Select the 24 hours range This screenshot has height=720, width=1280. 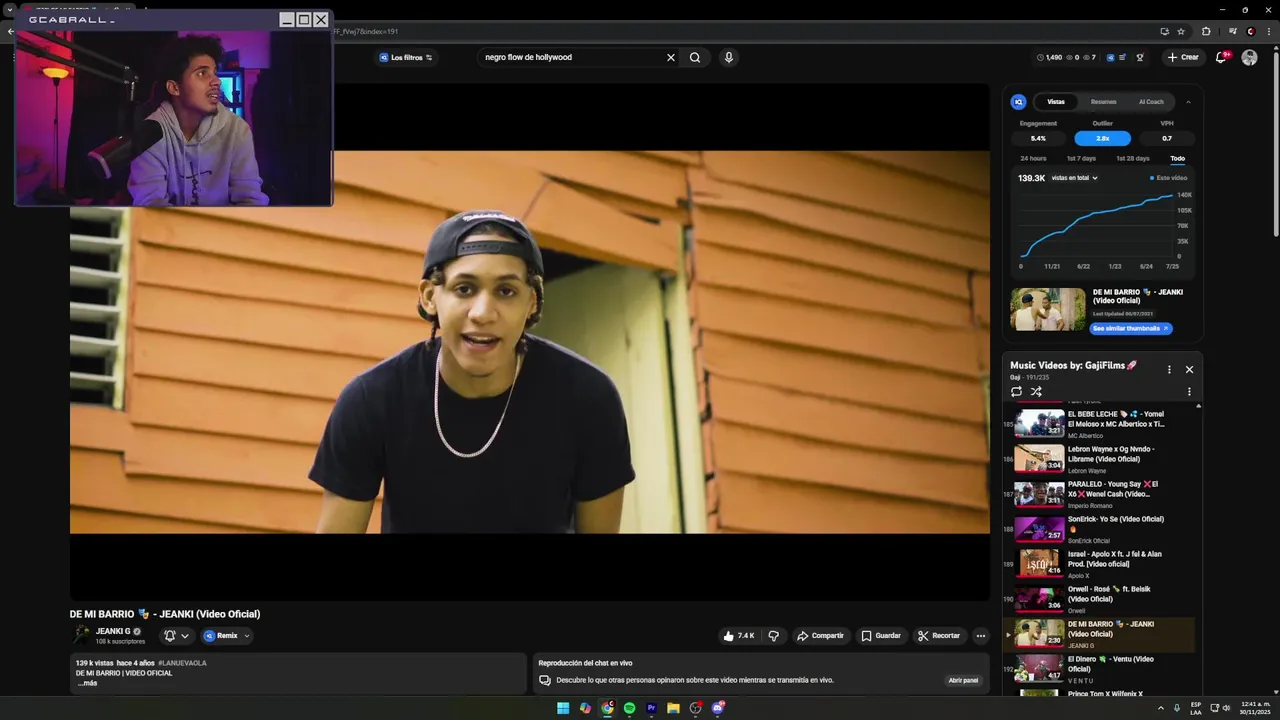coord(1033,158)
